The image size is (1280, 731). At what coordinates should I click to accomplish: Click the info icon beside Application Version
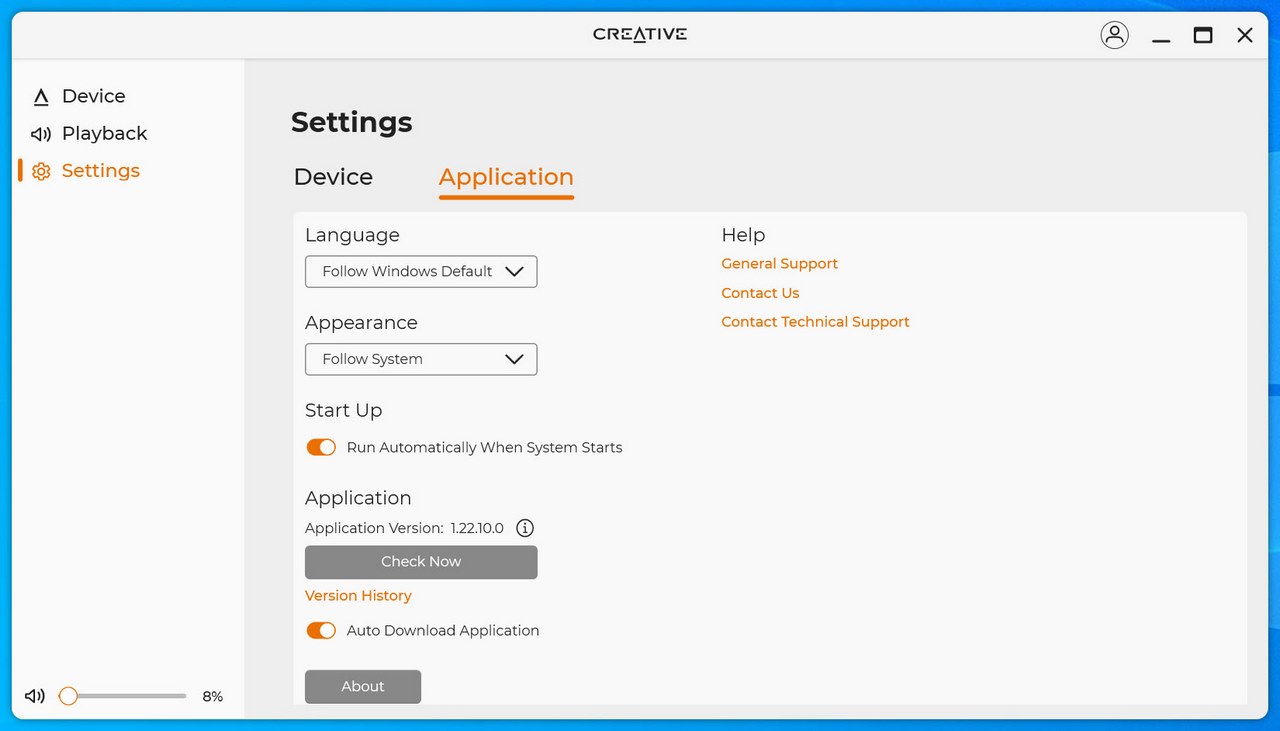pos(525,528)
